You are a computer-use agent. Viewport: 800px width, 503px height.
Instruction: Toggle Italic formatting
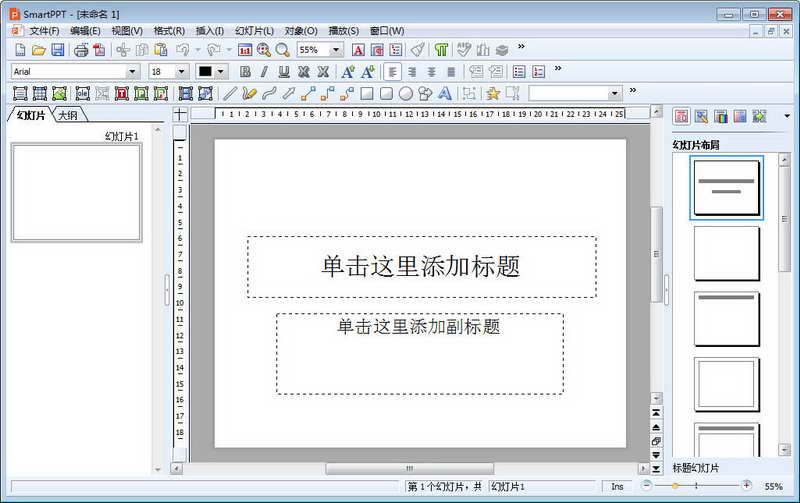(x=264, y=72)
